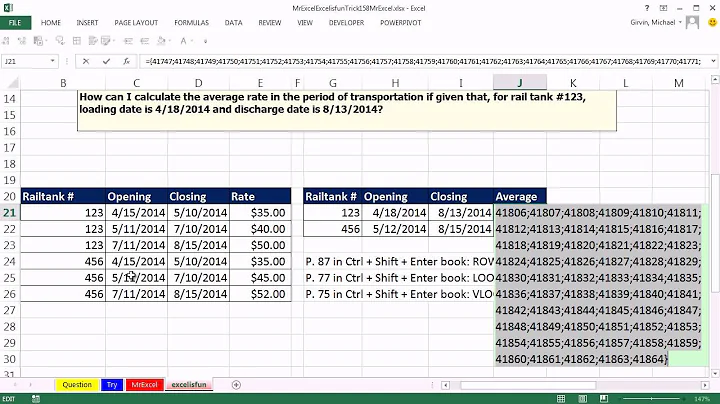Click the Excel application icon in title bar

(8, 8)
